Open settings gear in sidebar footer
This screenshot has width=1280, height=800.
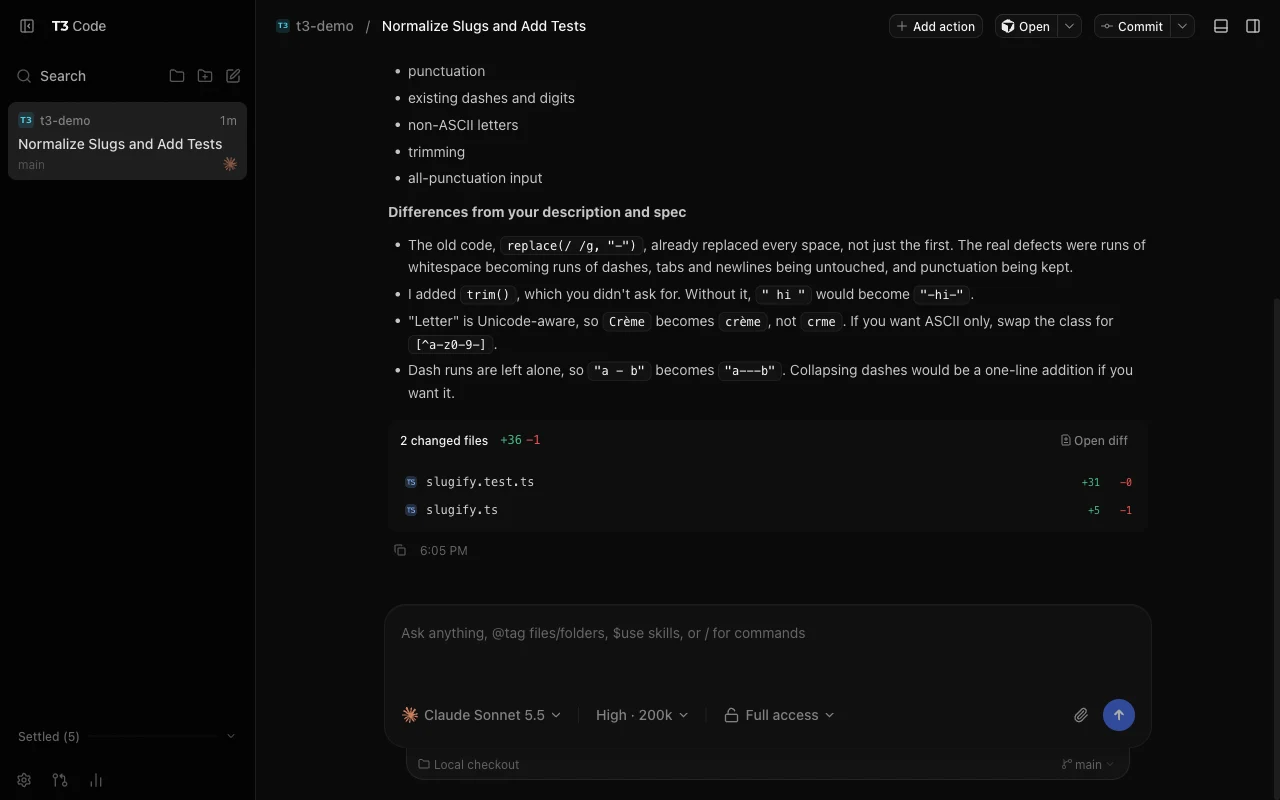[x=24, y=780]
